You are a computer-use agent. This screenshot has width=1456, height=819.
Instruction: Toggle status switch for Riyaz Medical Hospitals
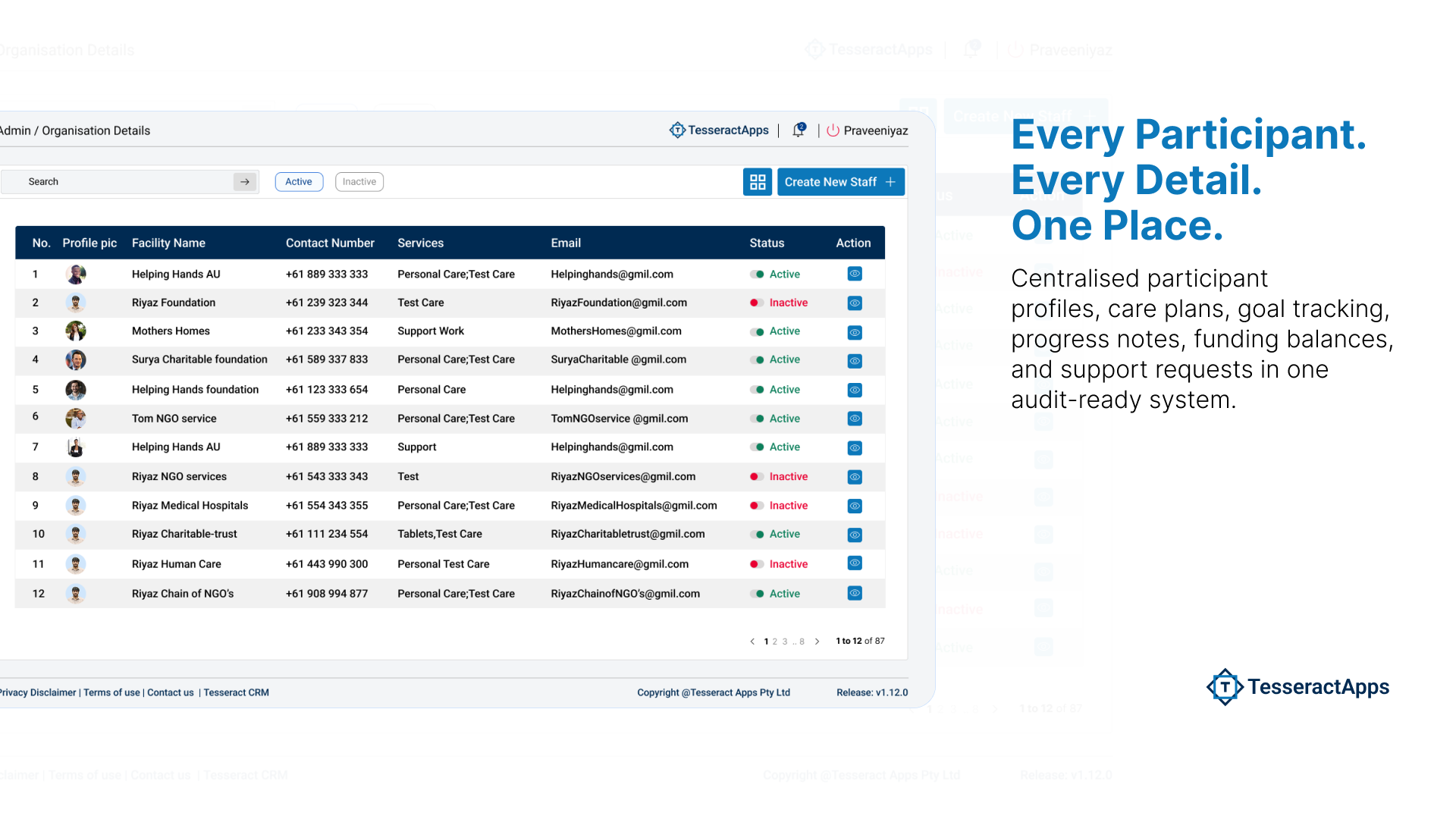click(756, 506)
